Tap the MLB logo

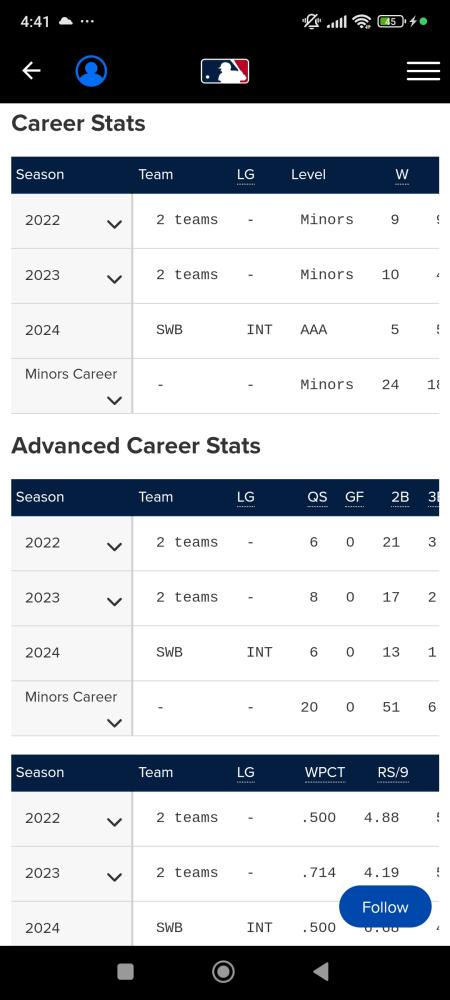click(x=225, y=71)
